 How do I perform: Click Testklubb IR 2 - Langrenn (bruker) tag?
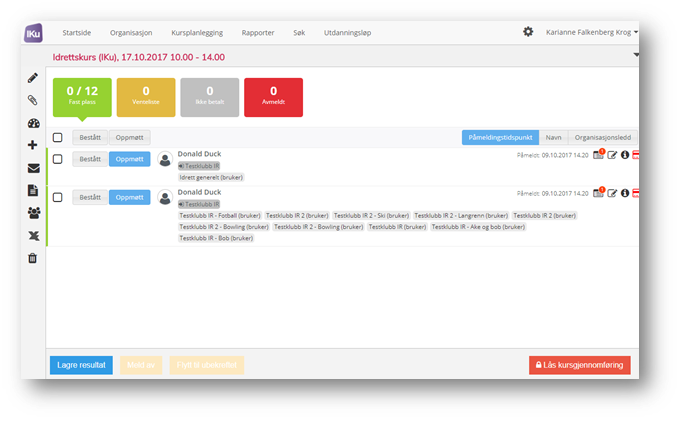coord(461,215)
